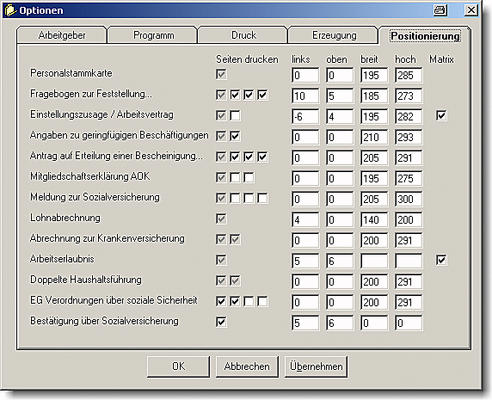Confirm settings with the OK button
492x400 pixels.
pos(178,366)
